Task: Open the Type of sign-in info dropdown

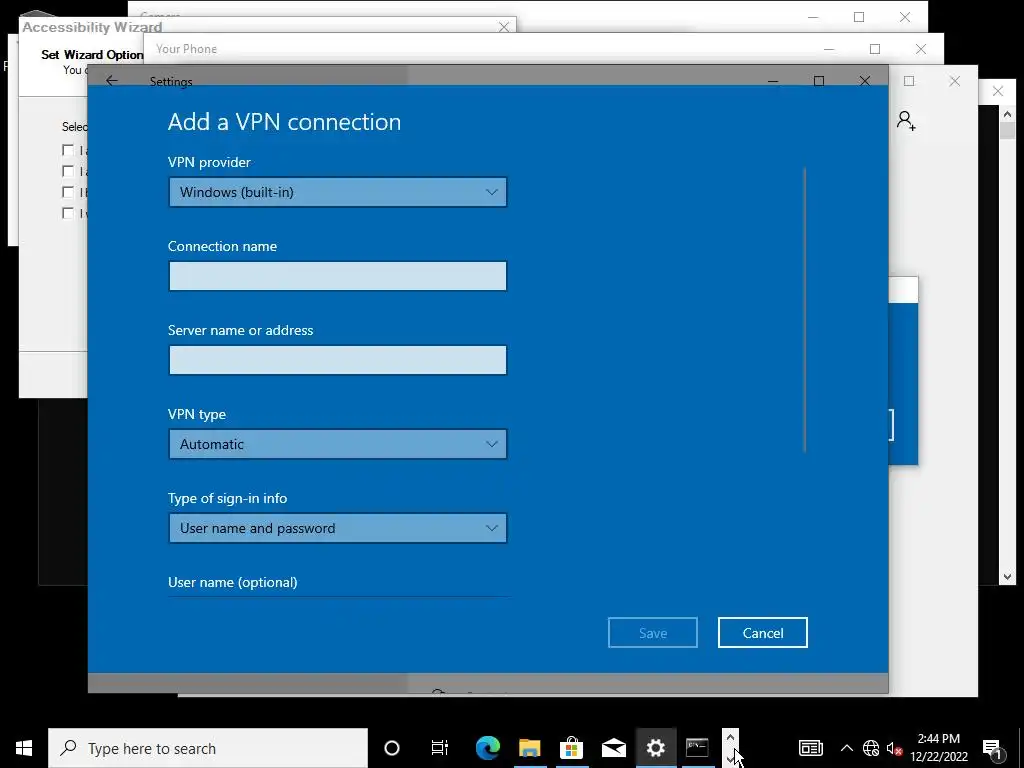Action: pos(338,528)
